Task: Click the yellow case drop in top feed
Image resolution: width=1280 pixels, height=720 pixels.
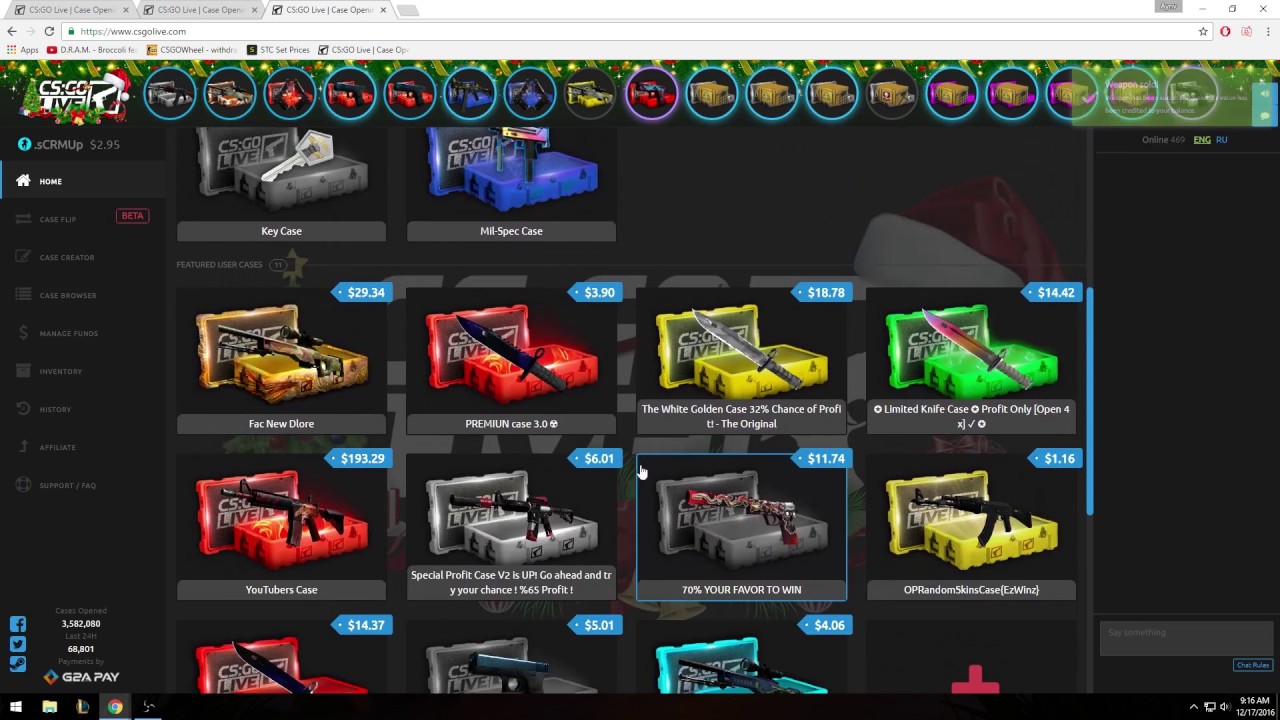Action: tap(590, 93)
